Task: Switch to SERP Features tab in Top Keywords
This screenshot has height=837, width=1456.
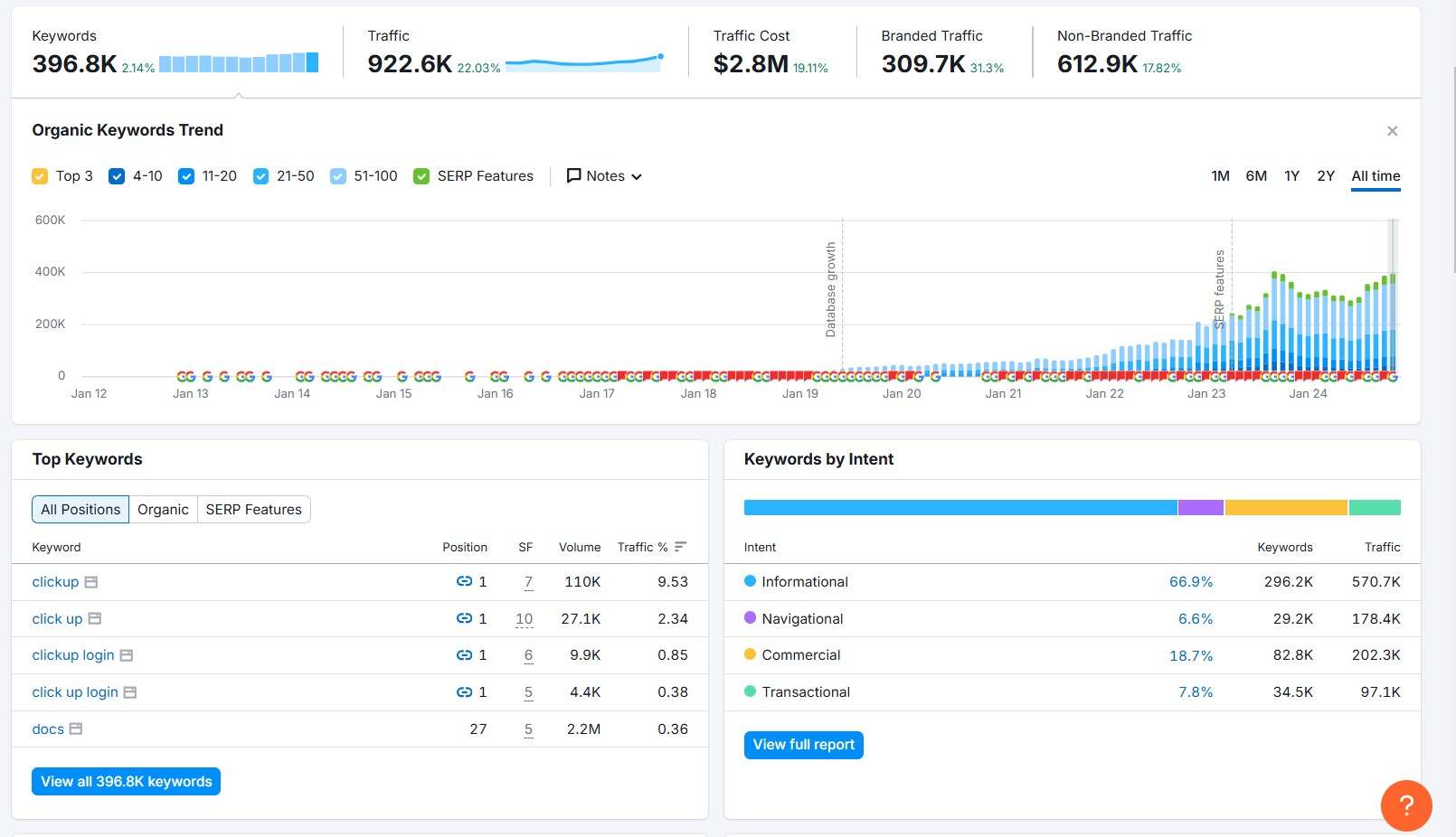Action: (x=254, y=510)
